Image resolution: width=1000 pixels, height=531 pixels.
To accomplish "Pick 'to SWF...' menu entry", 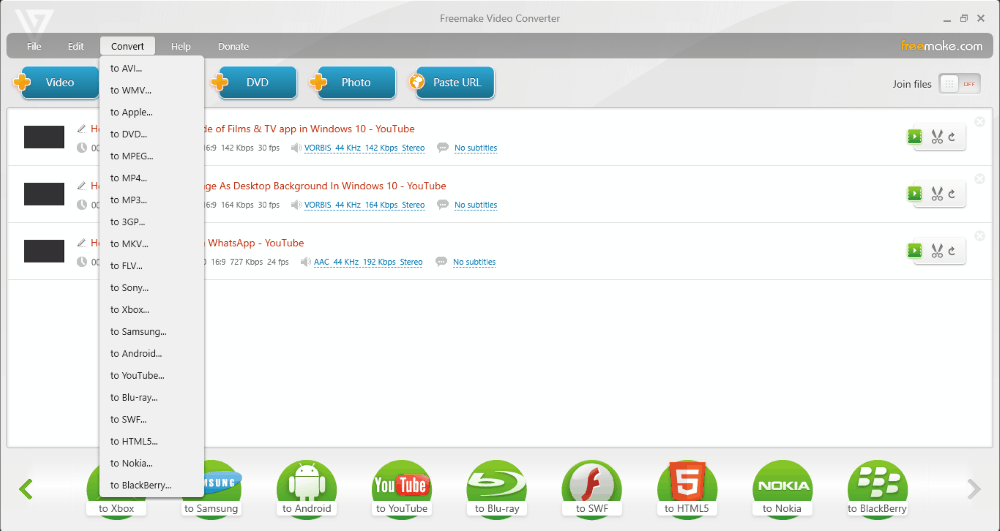I will 152,419.
